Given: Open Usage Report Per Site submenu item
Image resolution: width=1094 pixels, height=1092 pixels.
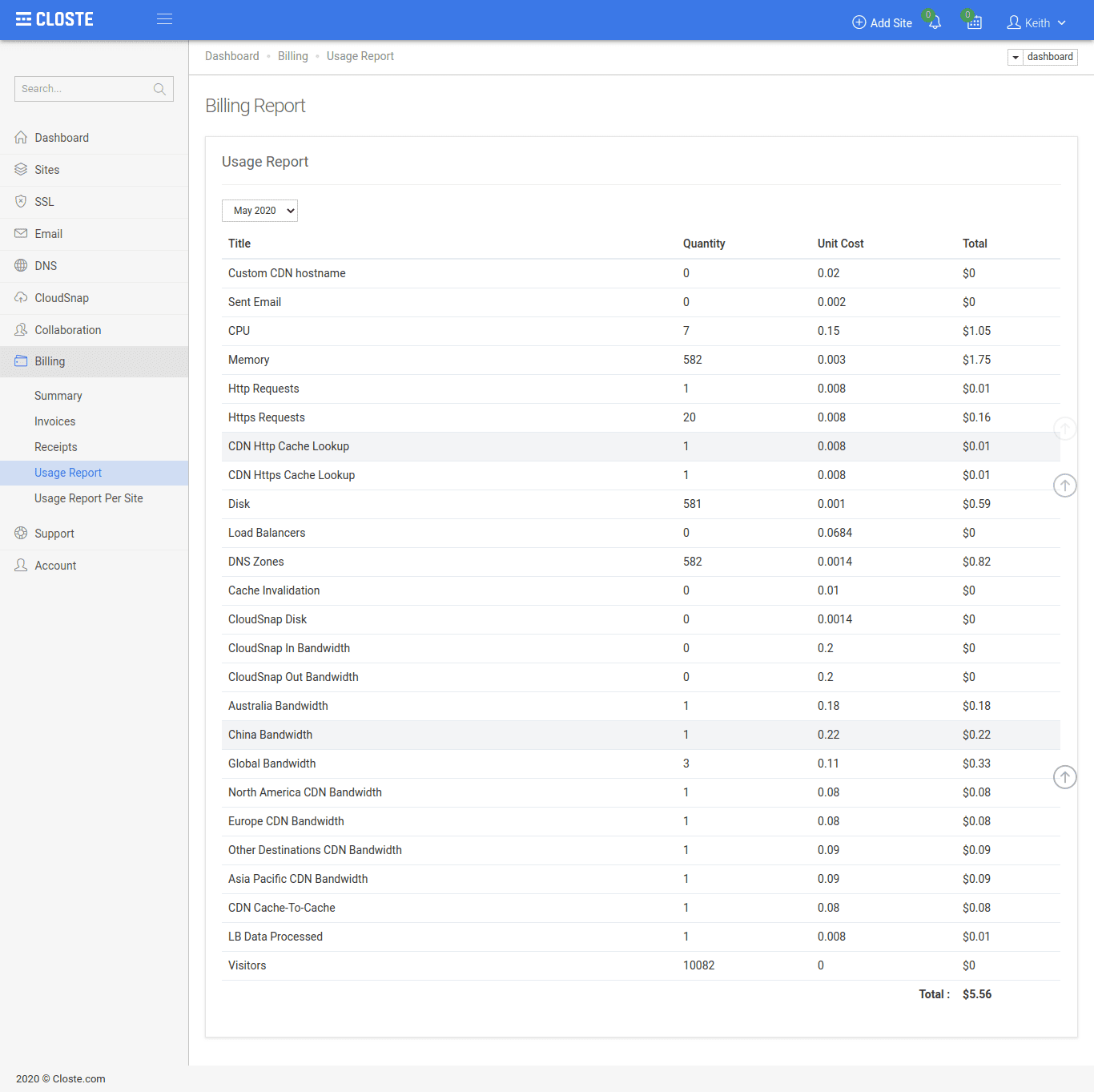Looking at the screenshot, I should tap(89, 498).
